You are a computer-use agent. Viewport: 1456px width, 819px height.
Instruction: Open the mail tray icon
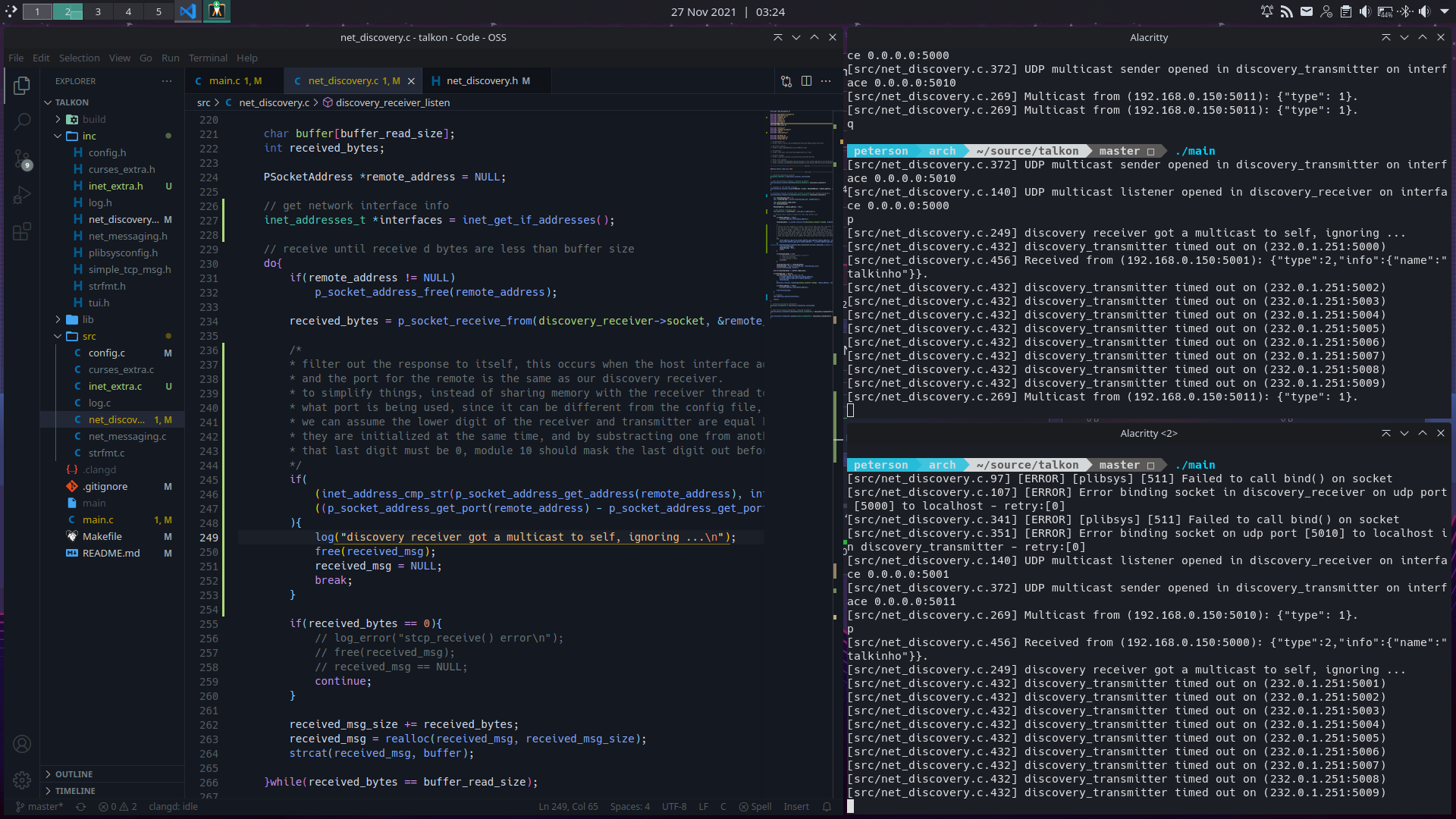tap(1307, 11)
